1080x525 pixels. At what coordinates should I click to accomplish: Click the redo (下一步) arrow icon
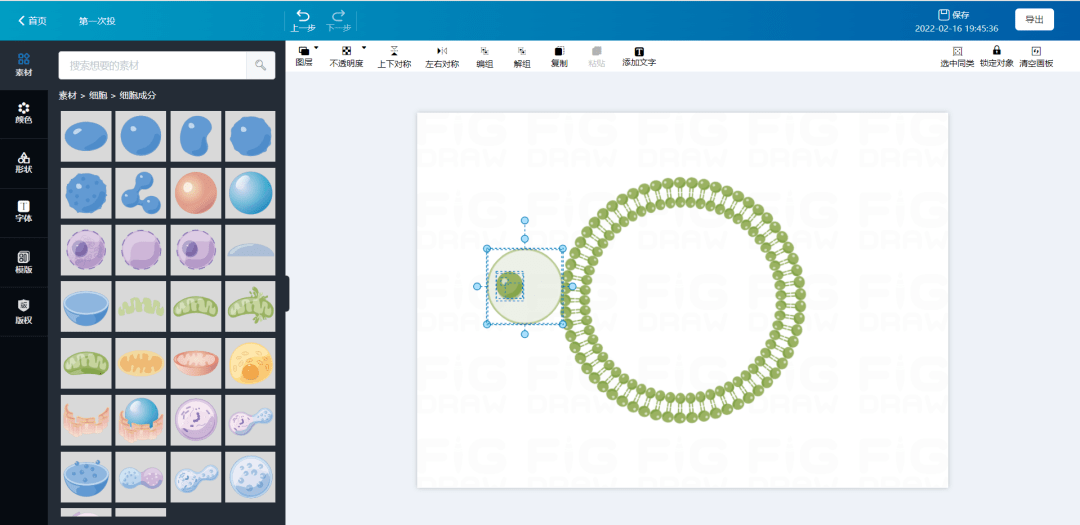point(339,16)
